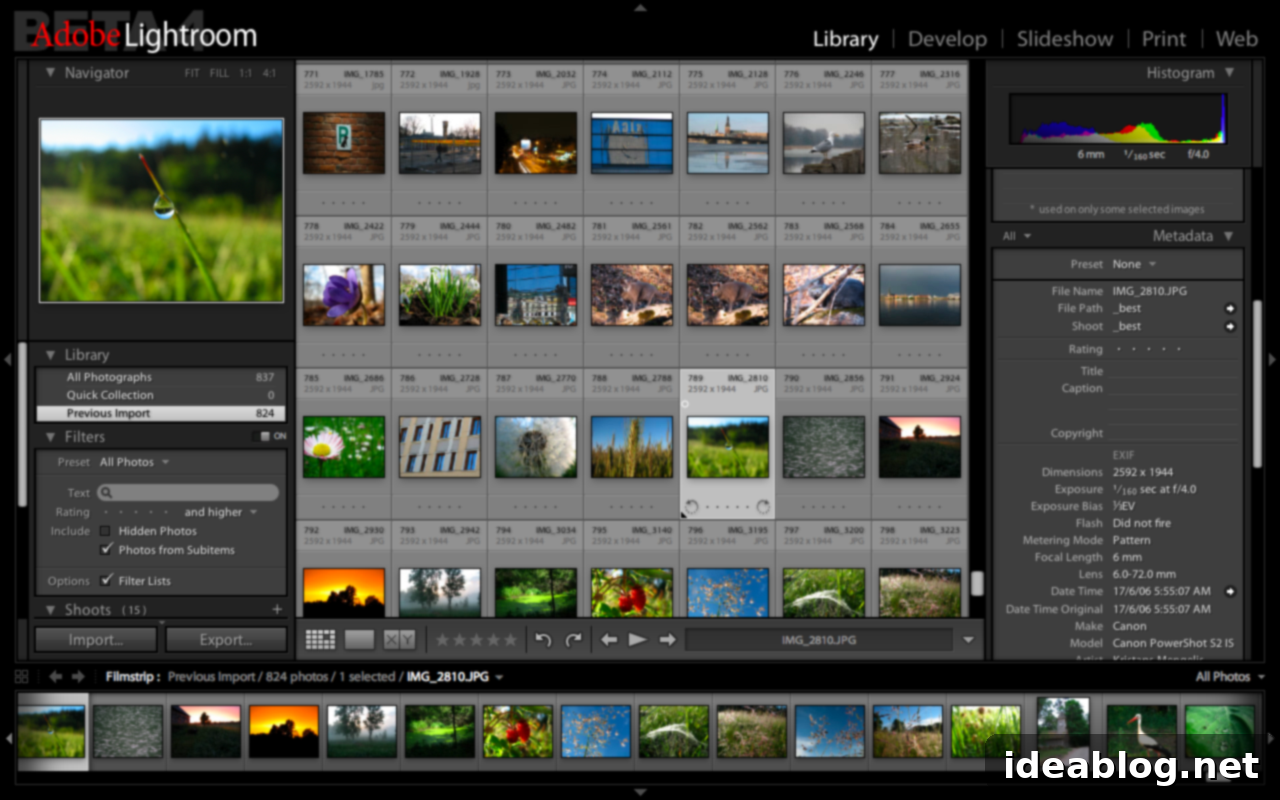Open the XY compare view
Viewport: 1280px width, 800px height.
(x=399, y=640)
